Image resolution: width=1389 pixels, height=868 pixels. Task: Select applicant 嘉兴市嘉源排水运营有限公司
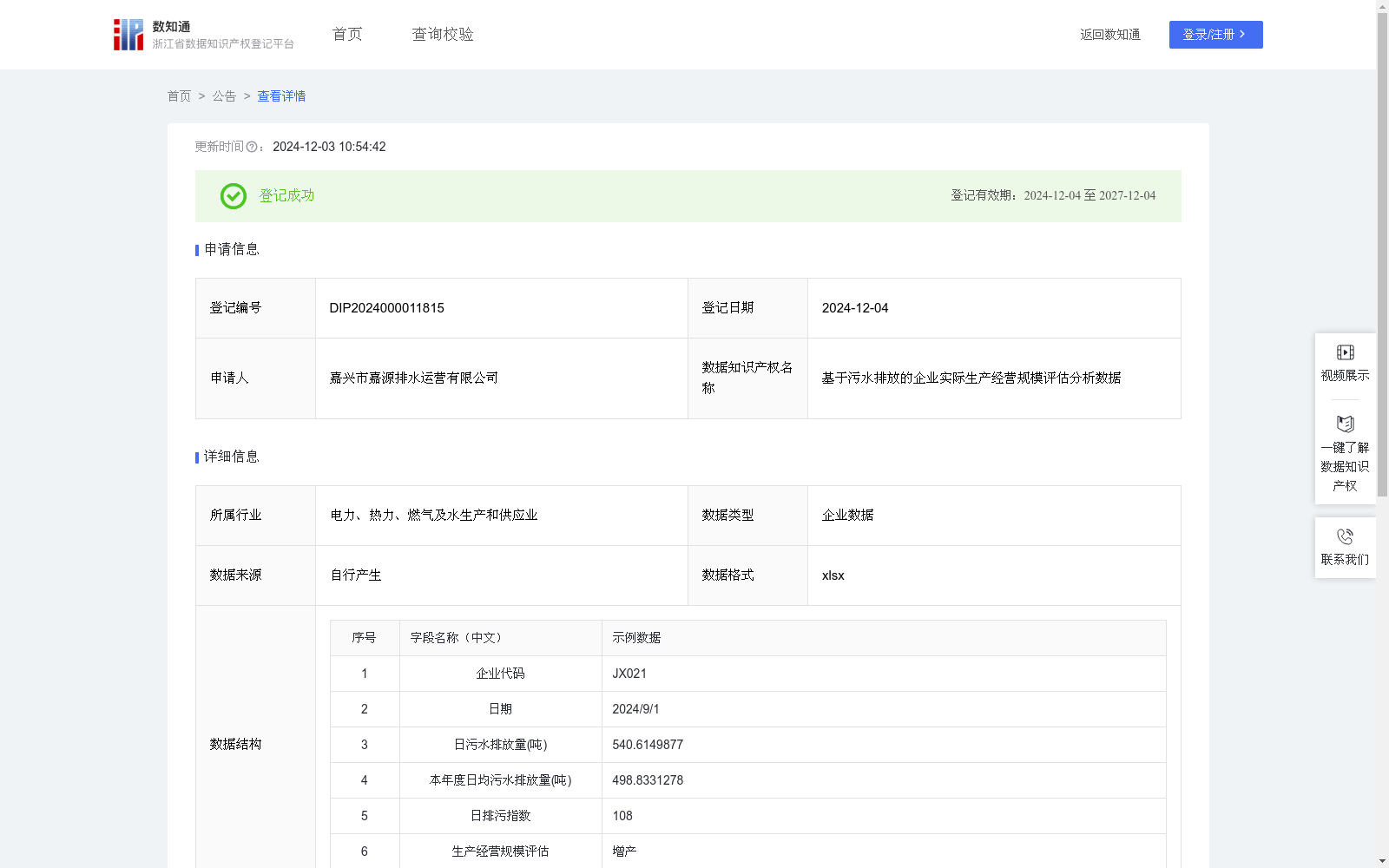click(414, 378)
